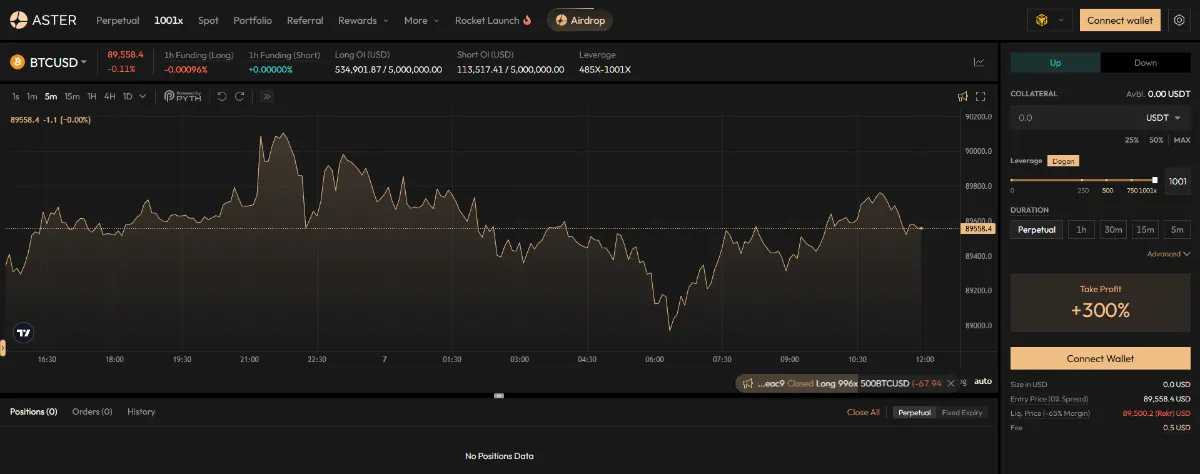This screenshot has height=474, width=1200.
Task: Expand the Advanced options section
Action: 1167,254
